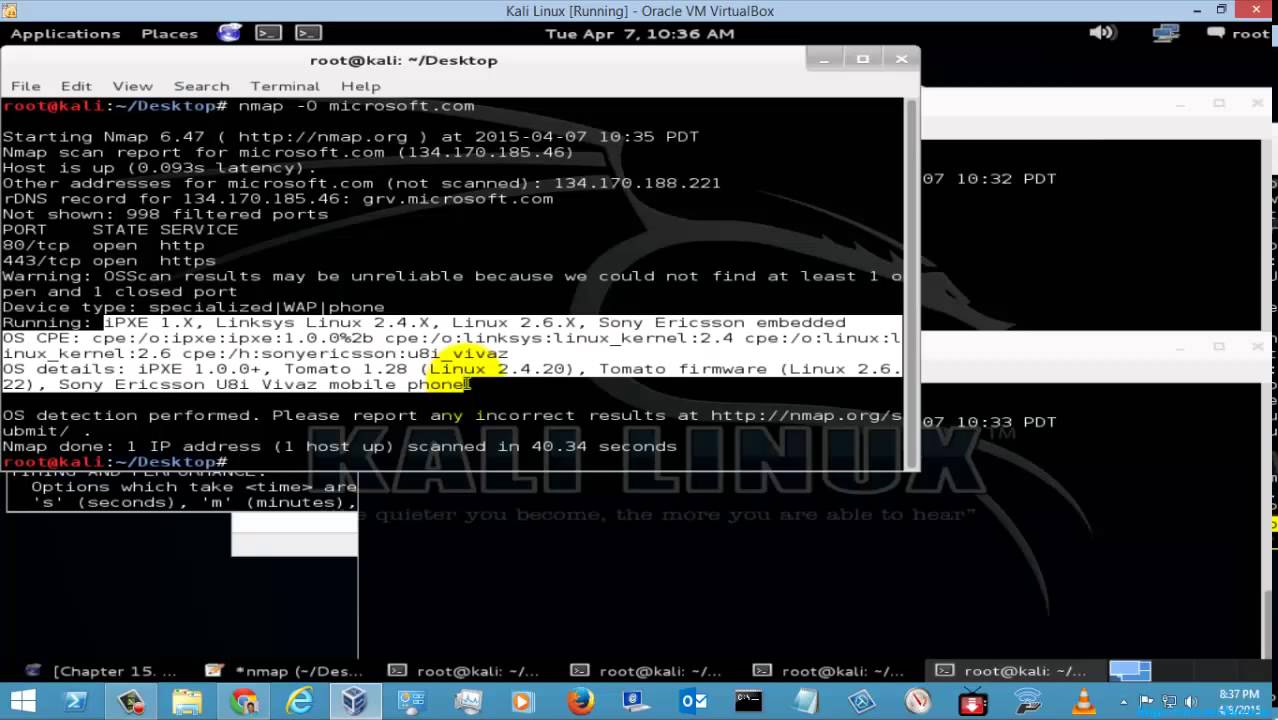The image size is (1278, 720).
Task: Open the terminal File menu
Action: click(25, 86)
